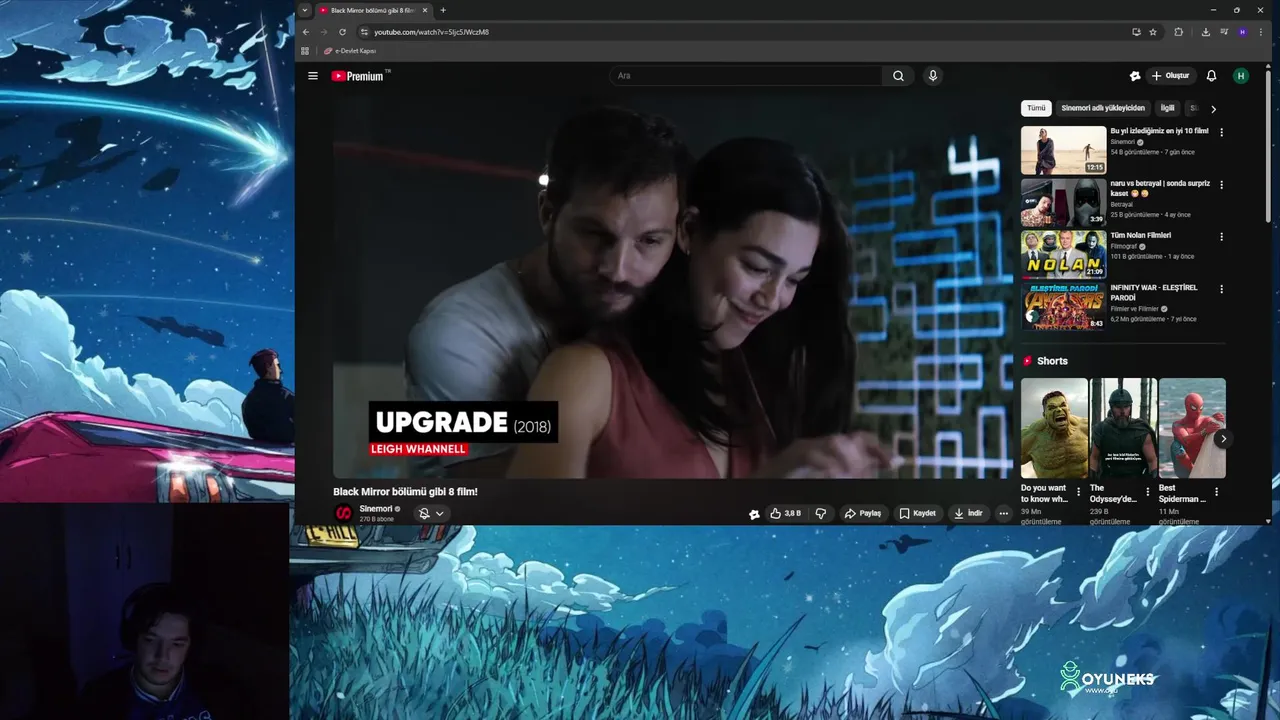
Task: Click the Oluştur create button
Action: pyautogui.click(x=1170, y=76)
